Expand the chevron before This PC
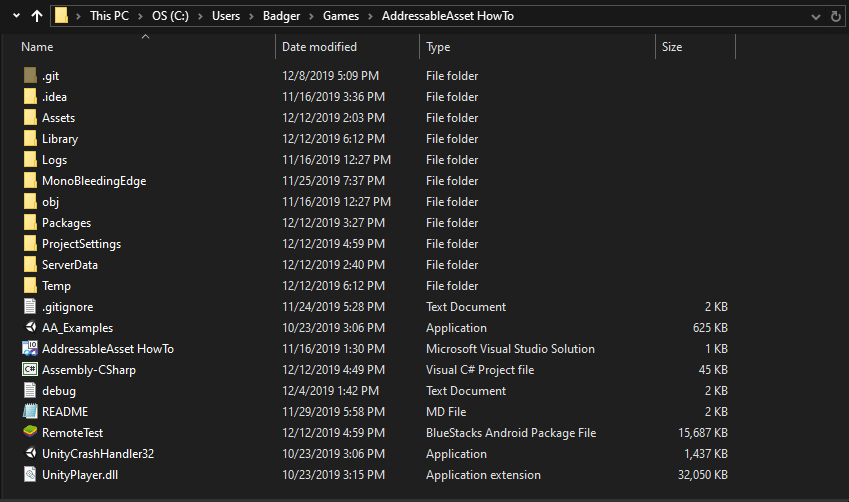This screenshot has width=849, height=502. click(79, 16)
